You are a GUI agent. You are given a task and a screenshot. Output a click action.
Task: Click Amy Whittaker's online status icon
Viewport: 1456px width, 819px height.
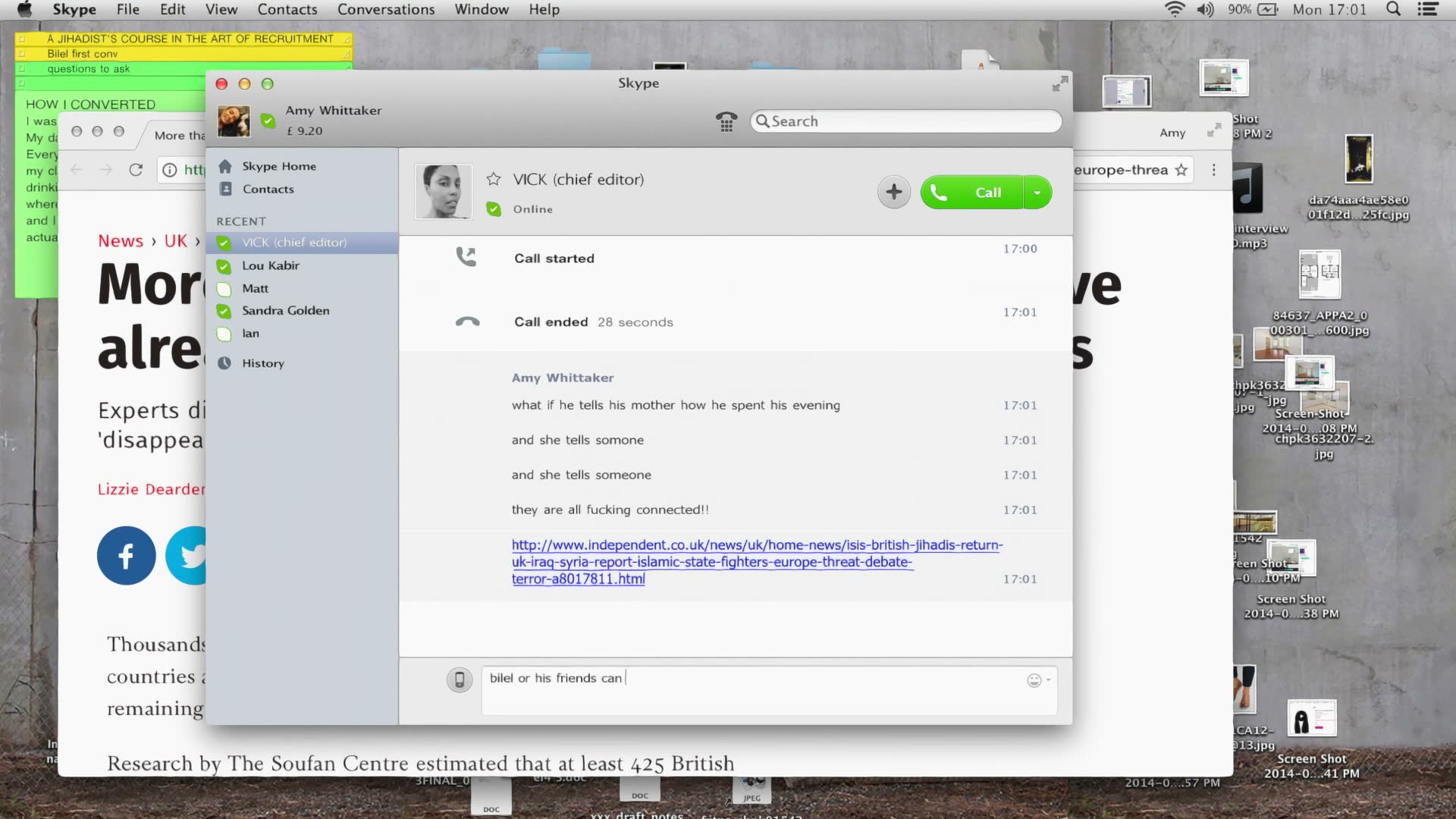(x=268, y=120)
